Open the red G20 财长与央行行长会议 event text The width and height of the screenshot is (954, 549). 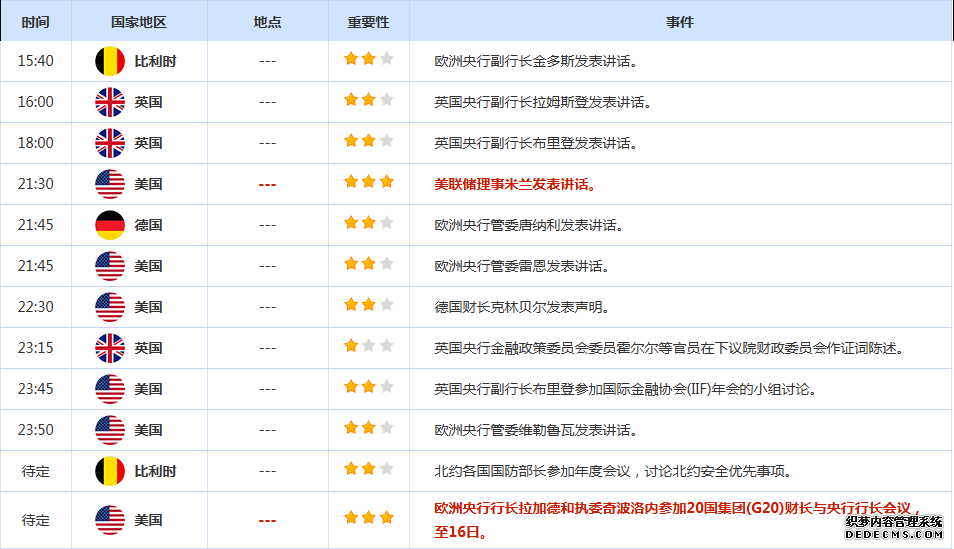676,509
